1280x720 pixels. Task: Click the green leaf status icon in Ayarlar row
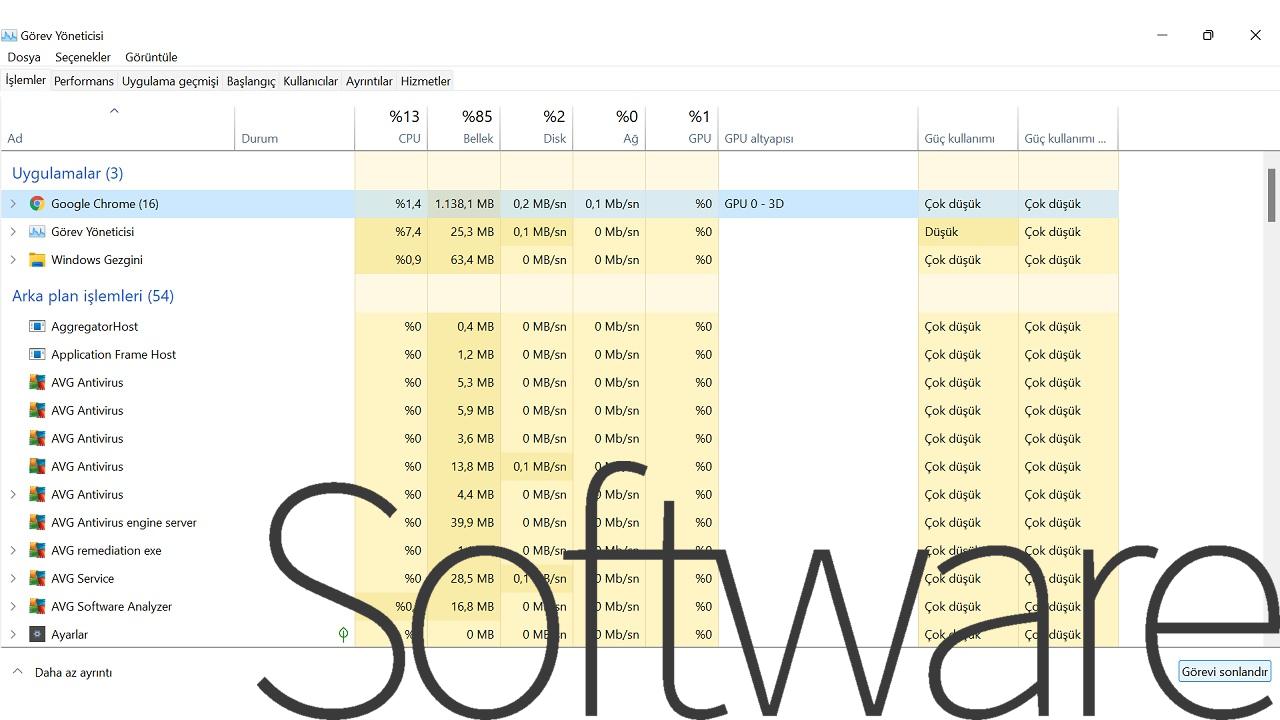(x=343, y=634)
